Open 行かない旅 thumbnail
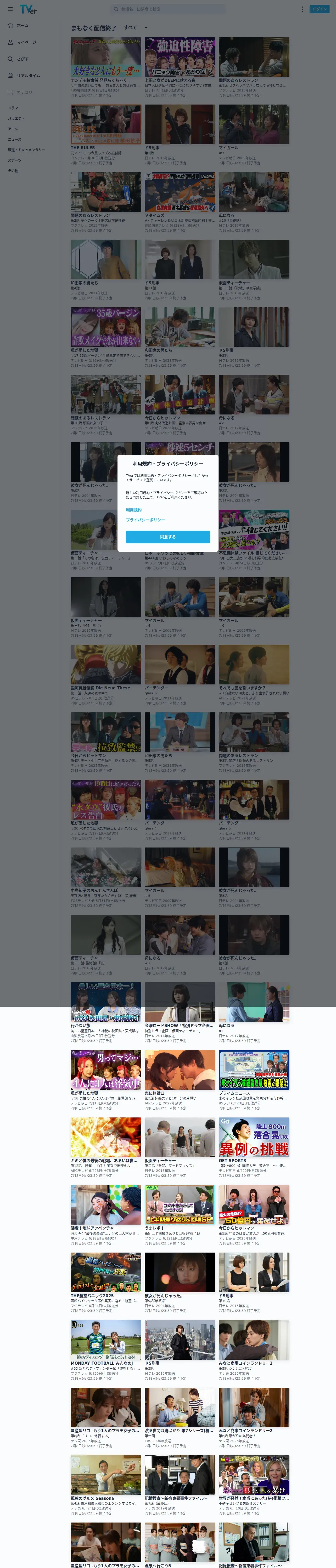 click(x=106, y=1002)
